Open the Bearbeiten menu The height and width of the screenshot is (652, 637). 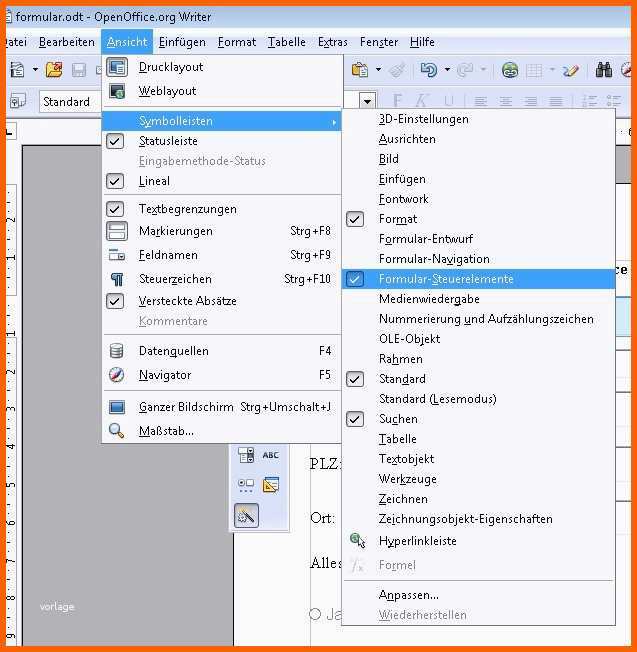(67, 42)
